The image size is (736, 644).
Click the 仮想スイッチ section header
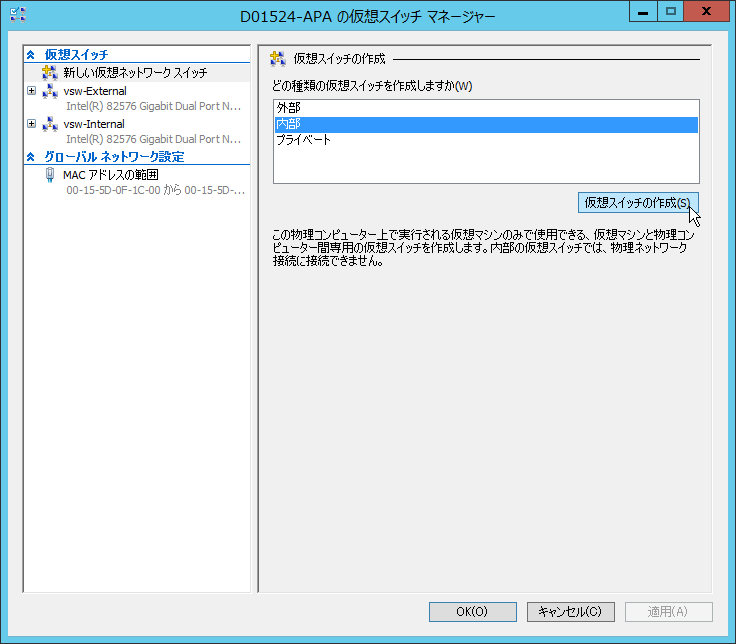tap(76, 54)
